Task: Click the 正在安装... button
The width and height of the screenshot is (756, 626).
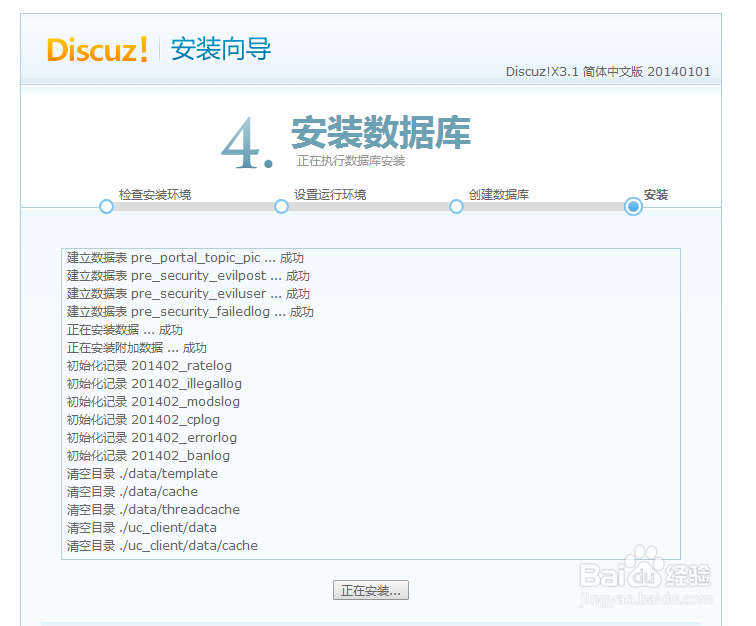Action: [371, 590]
